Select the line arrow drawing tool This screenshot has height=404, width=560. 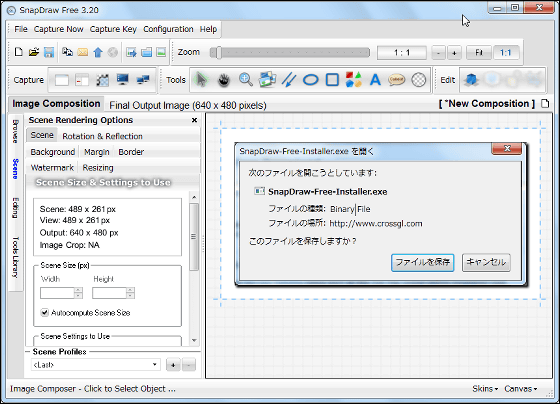[289, 80]
